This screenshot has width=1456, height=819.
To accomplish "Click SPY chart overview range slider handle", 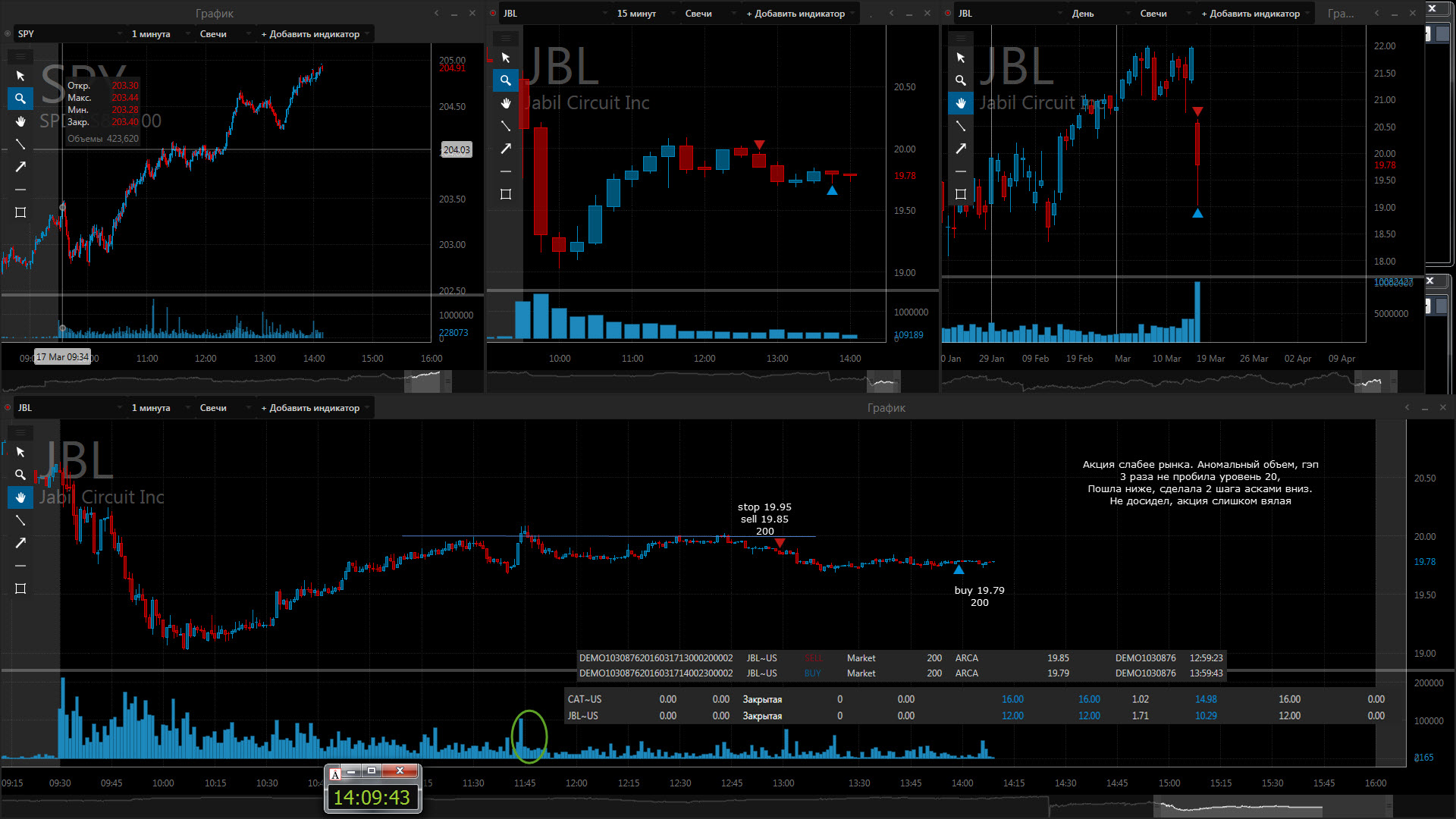I will click(x=427, y=381).
